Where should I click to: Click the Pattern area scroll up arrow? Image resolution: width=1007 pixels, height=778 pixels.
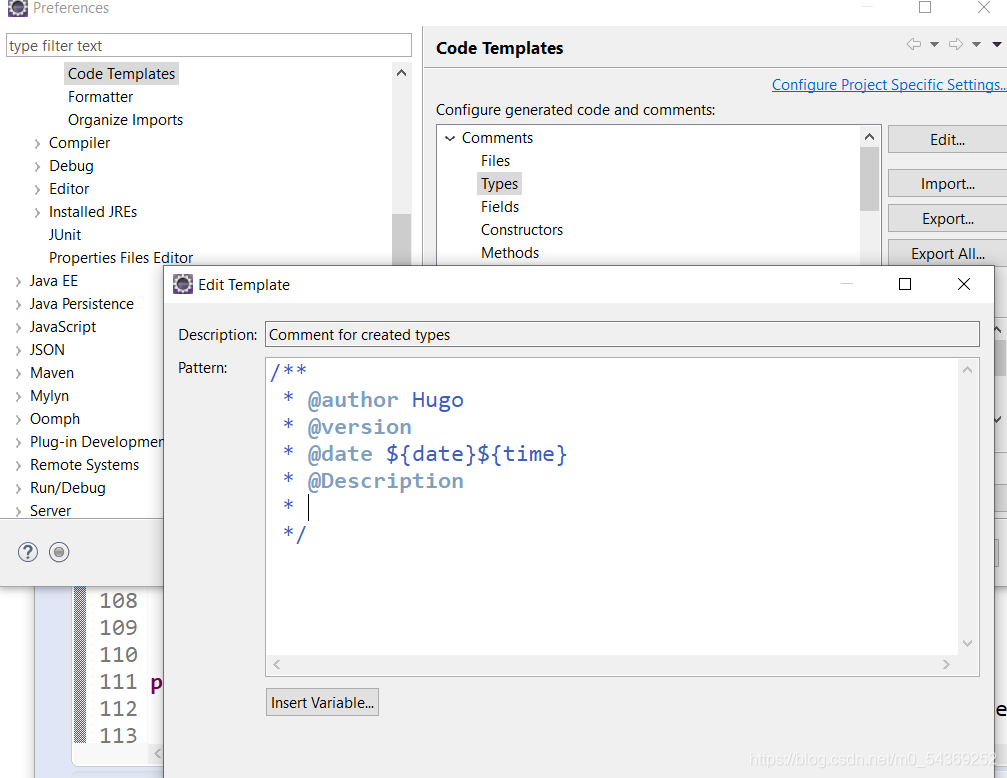click(x=967, y=369)
